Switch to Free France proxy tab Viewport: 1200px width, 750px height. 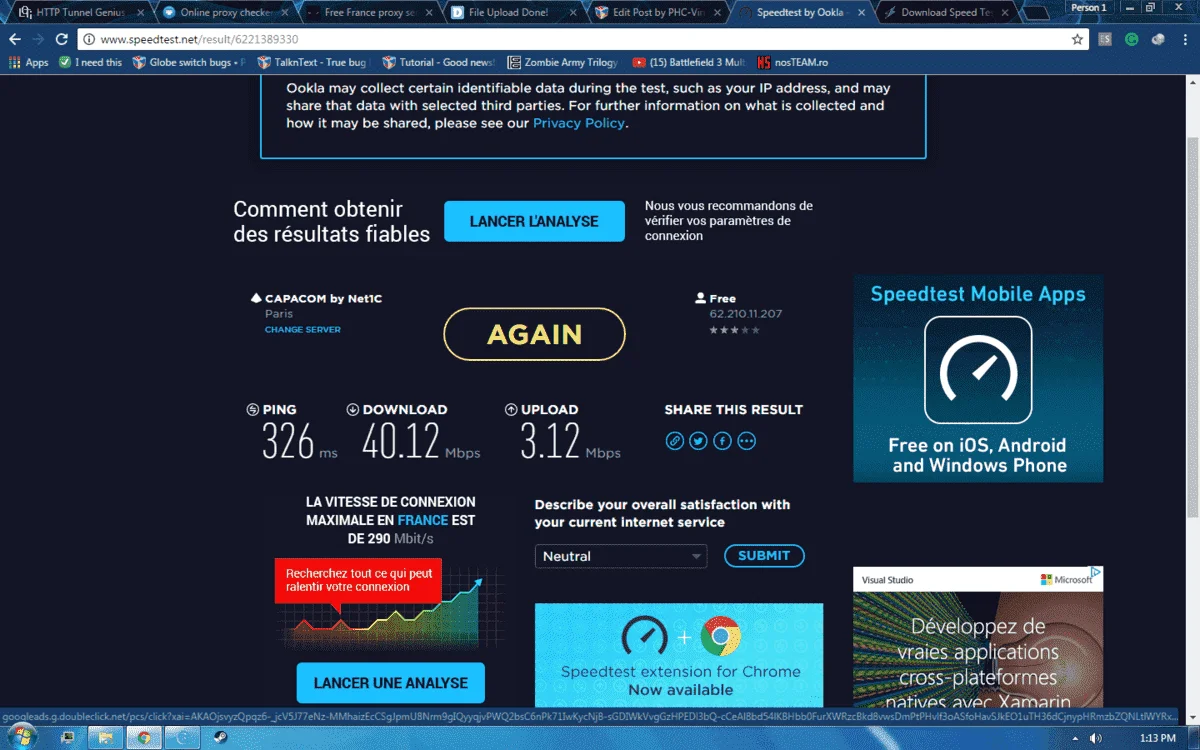tap(370, 13)
